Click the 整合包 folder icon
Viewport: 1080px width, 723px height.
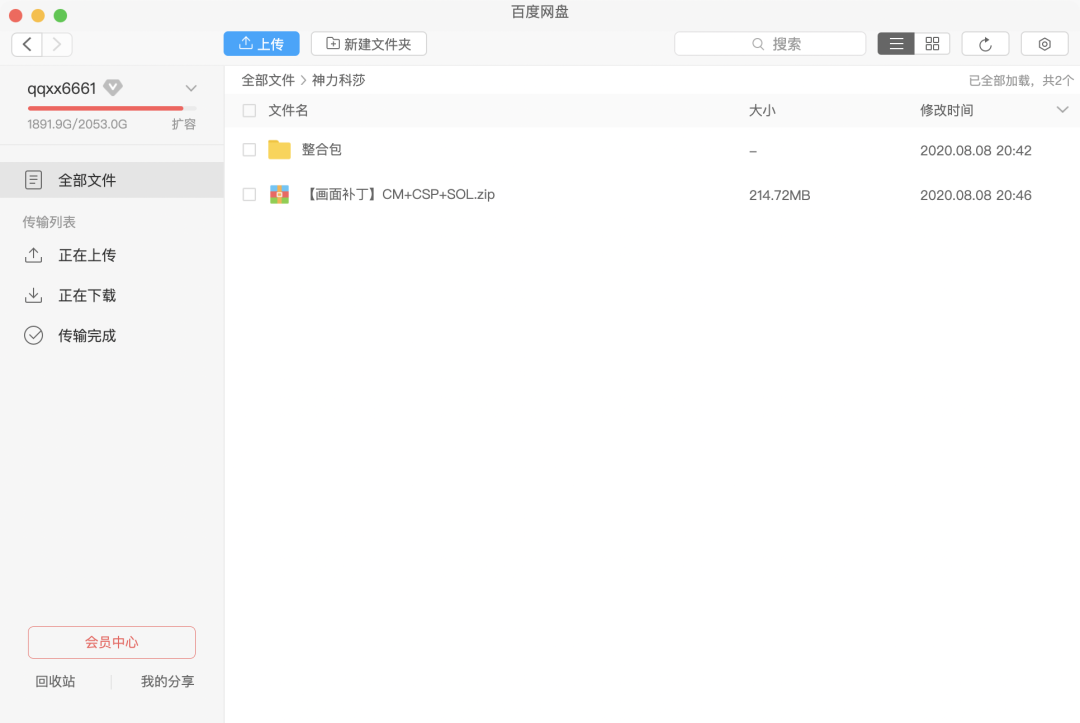pos(279,149)
